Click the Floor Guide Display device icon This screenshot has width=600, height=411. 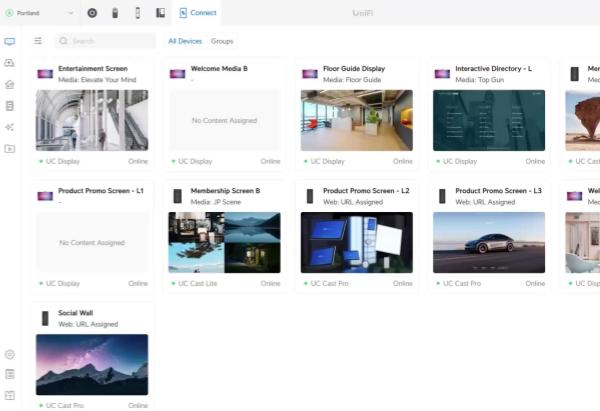pos(310,73)
